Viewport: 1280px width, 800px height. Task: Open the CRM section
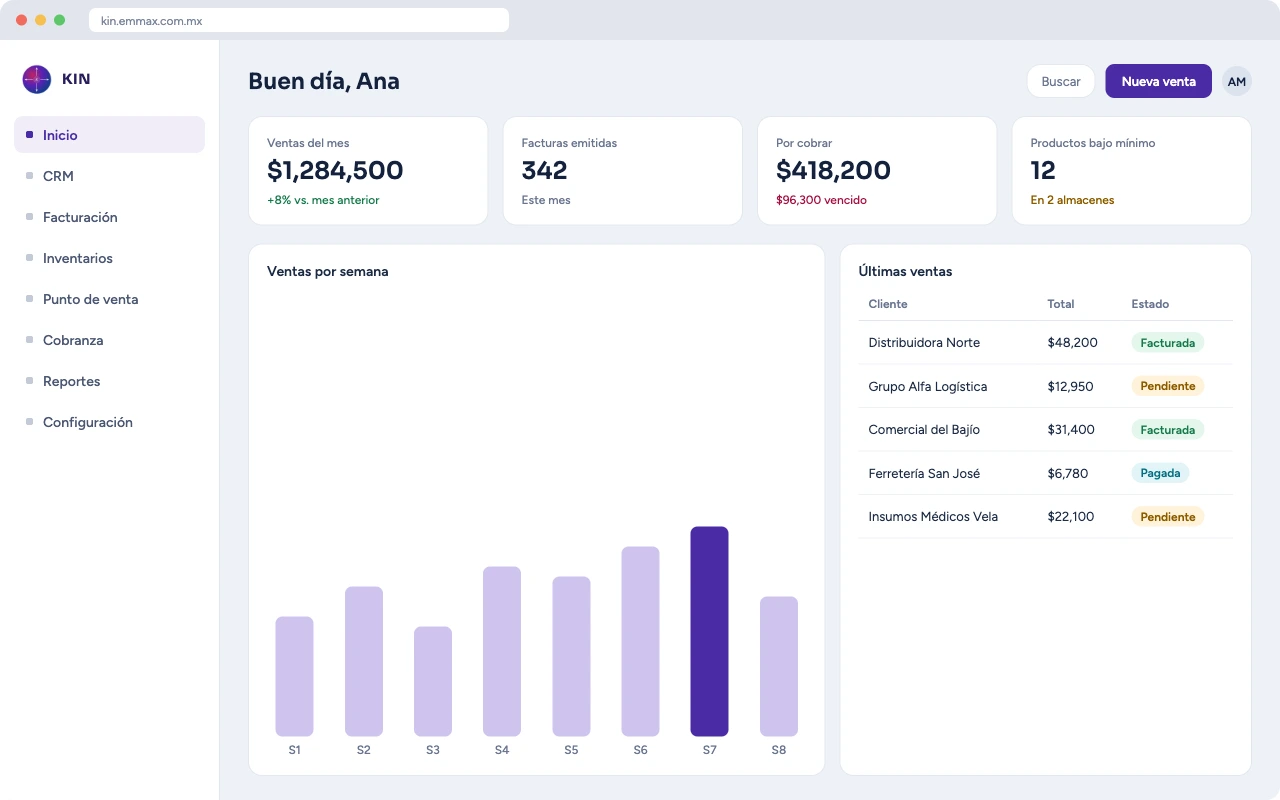(109, 176)
